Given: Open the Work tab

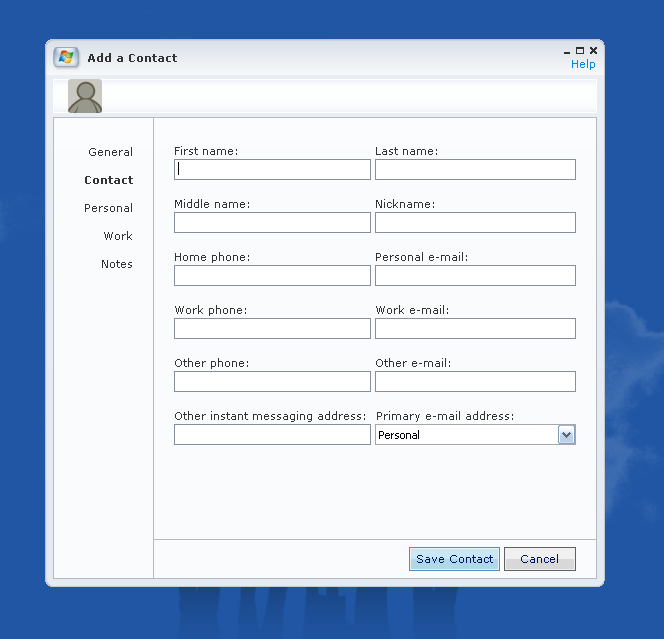Looking at the screenshot, I should coord(118,236).
